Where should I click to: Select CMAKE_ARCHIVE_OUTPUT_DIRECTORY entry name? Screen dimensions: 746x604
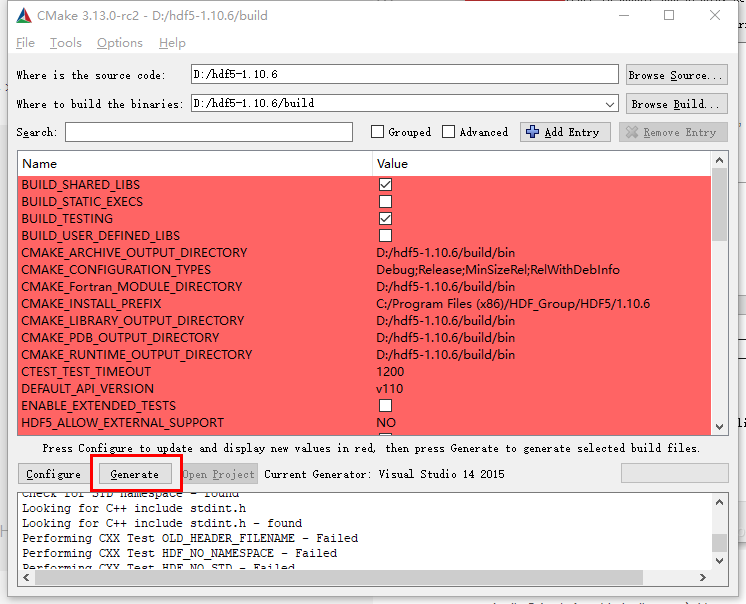point(134,253)
